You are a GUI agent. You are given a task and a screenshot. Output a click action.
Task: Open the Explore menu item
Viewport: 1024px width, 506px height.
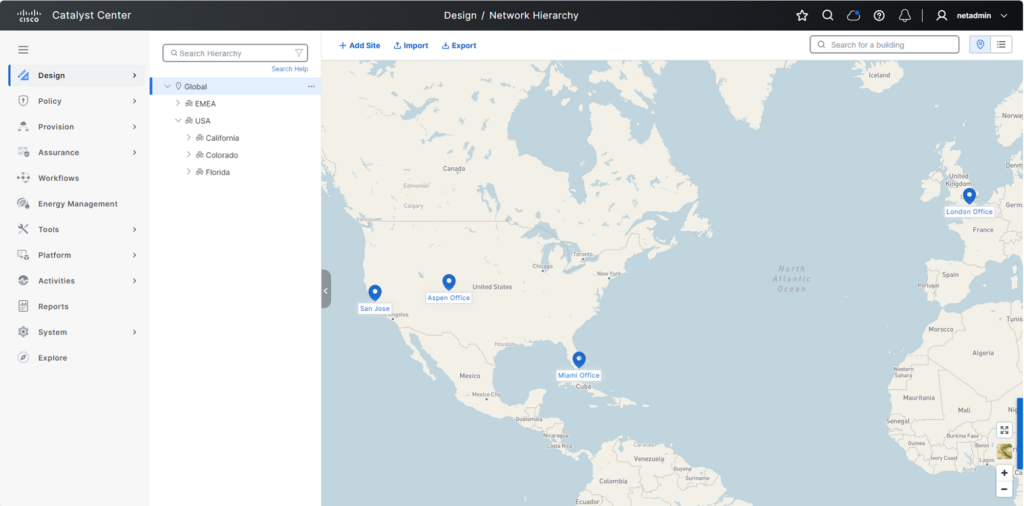pyautogui.click(x=76, y=358)
